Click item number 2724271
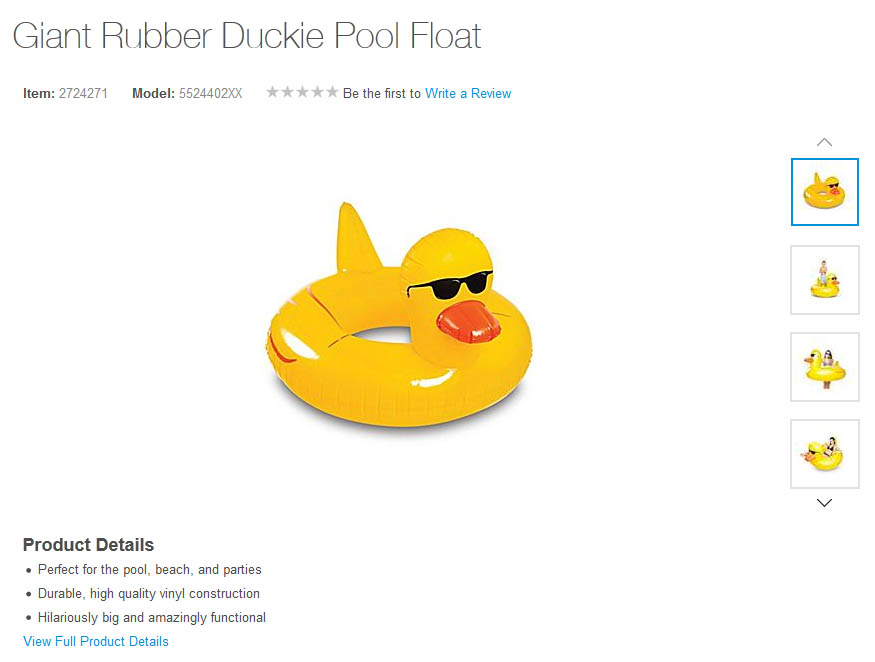The width and height of the screenshot is (875, 662). click(83, 93)
